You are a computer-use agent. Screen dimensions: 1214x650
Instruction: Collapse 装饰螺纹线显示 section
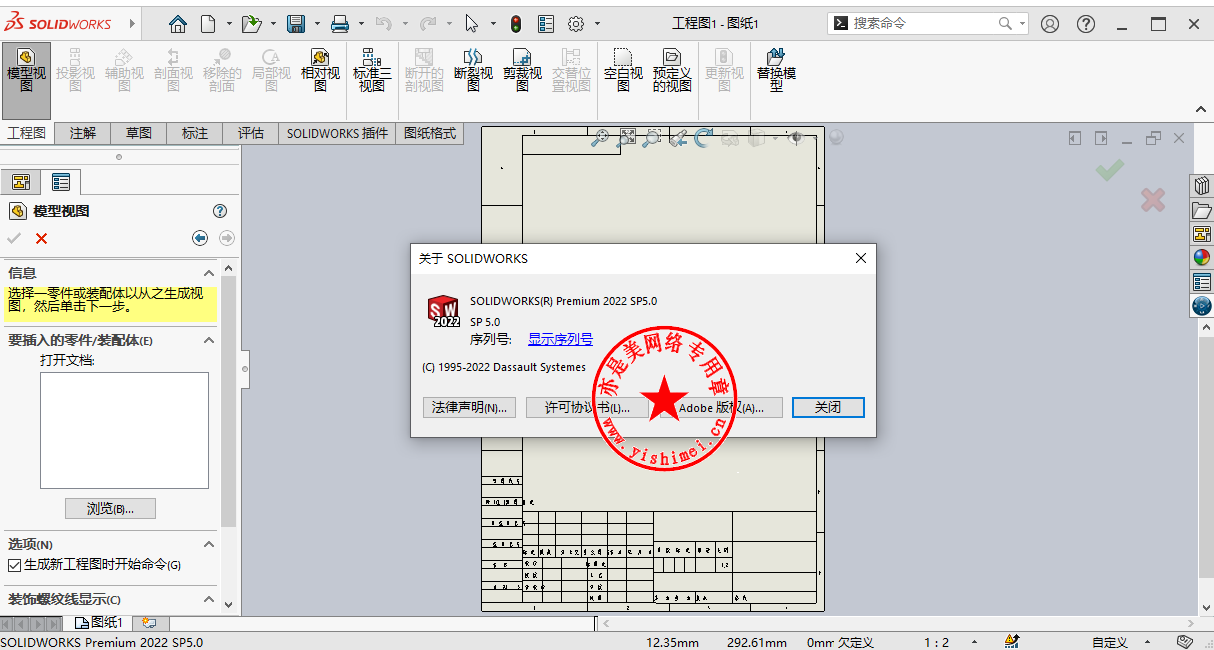coord(209,599)
